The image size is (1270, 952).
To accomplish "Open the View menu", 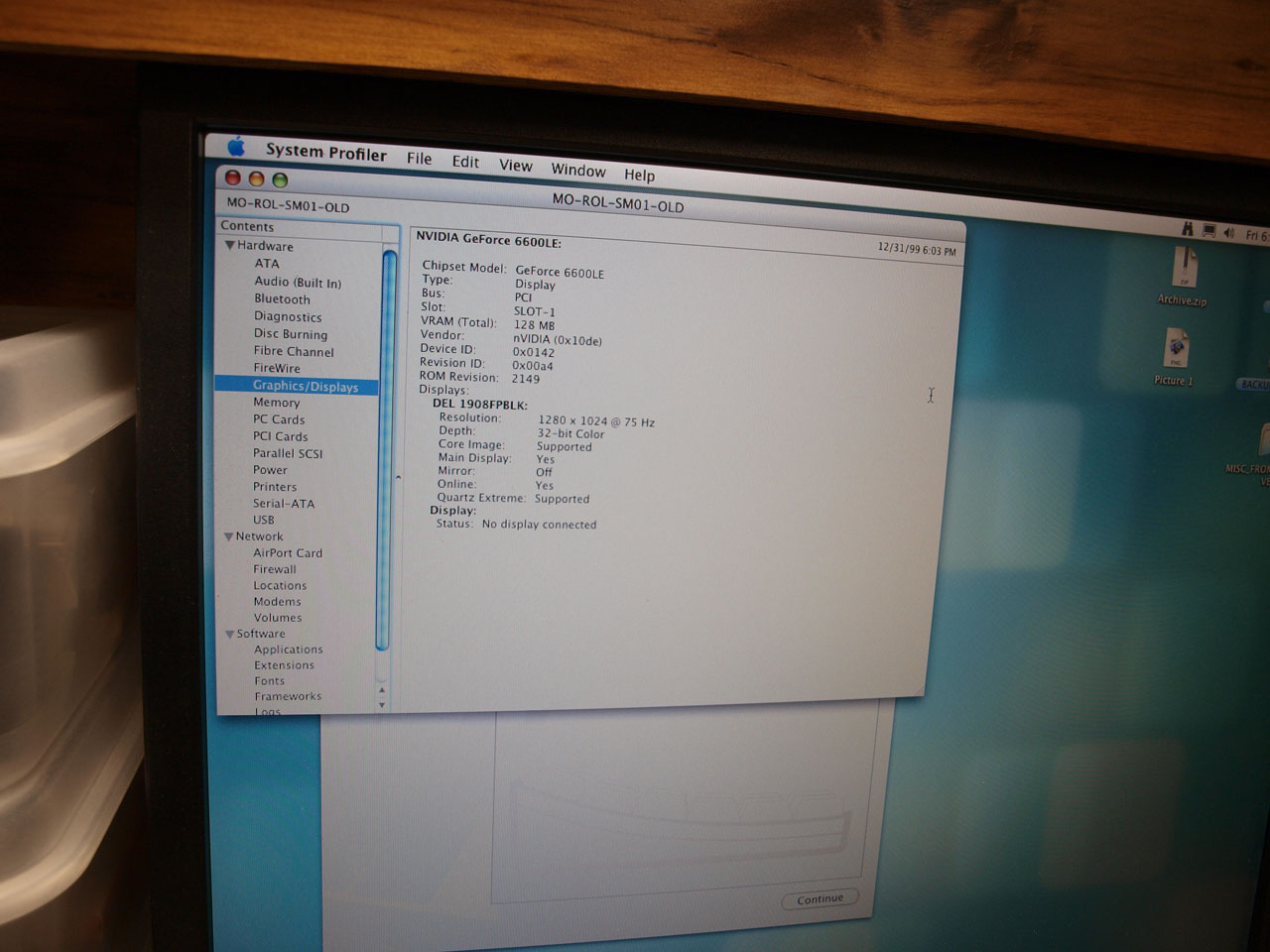I will pyautogui.click(x=515, y=166).
